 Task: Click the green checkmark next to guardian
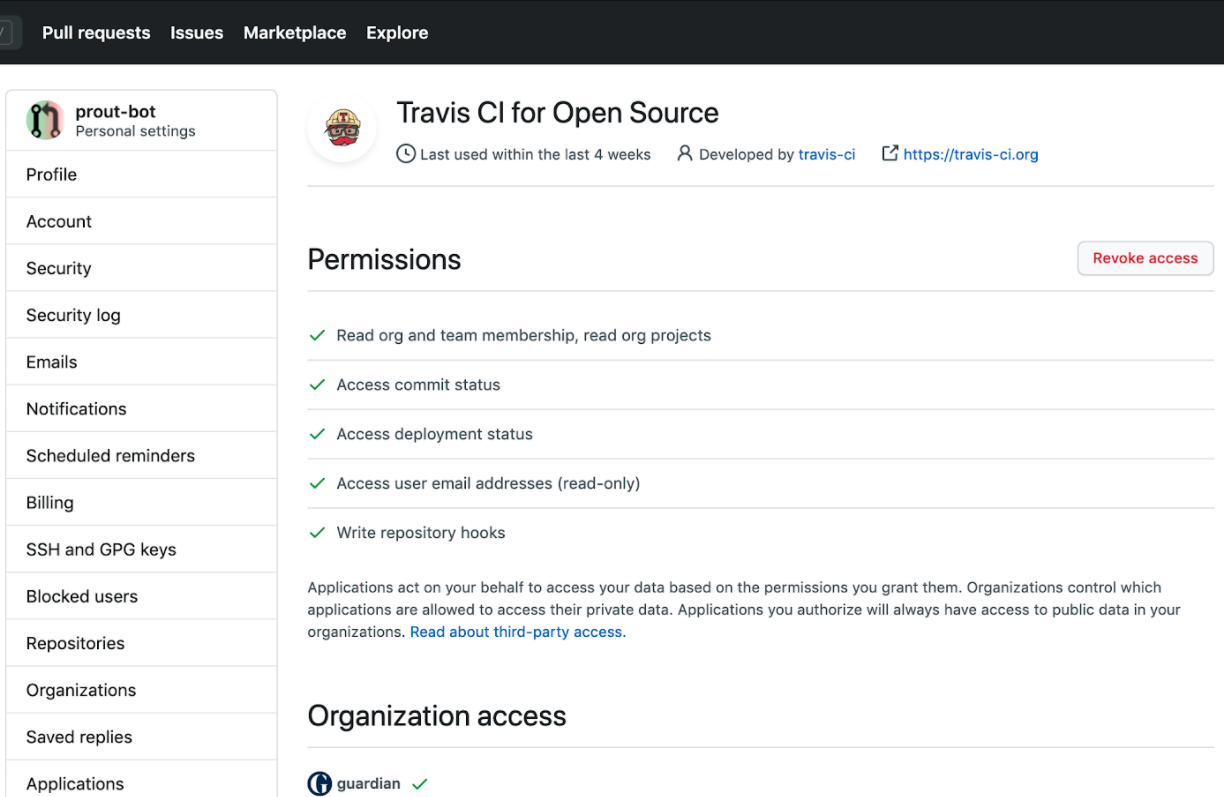[420, 784]
